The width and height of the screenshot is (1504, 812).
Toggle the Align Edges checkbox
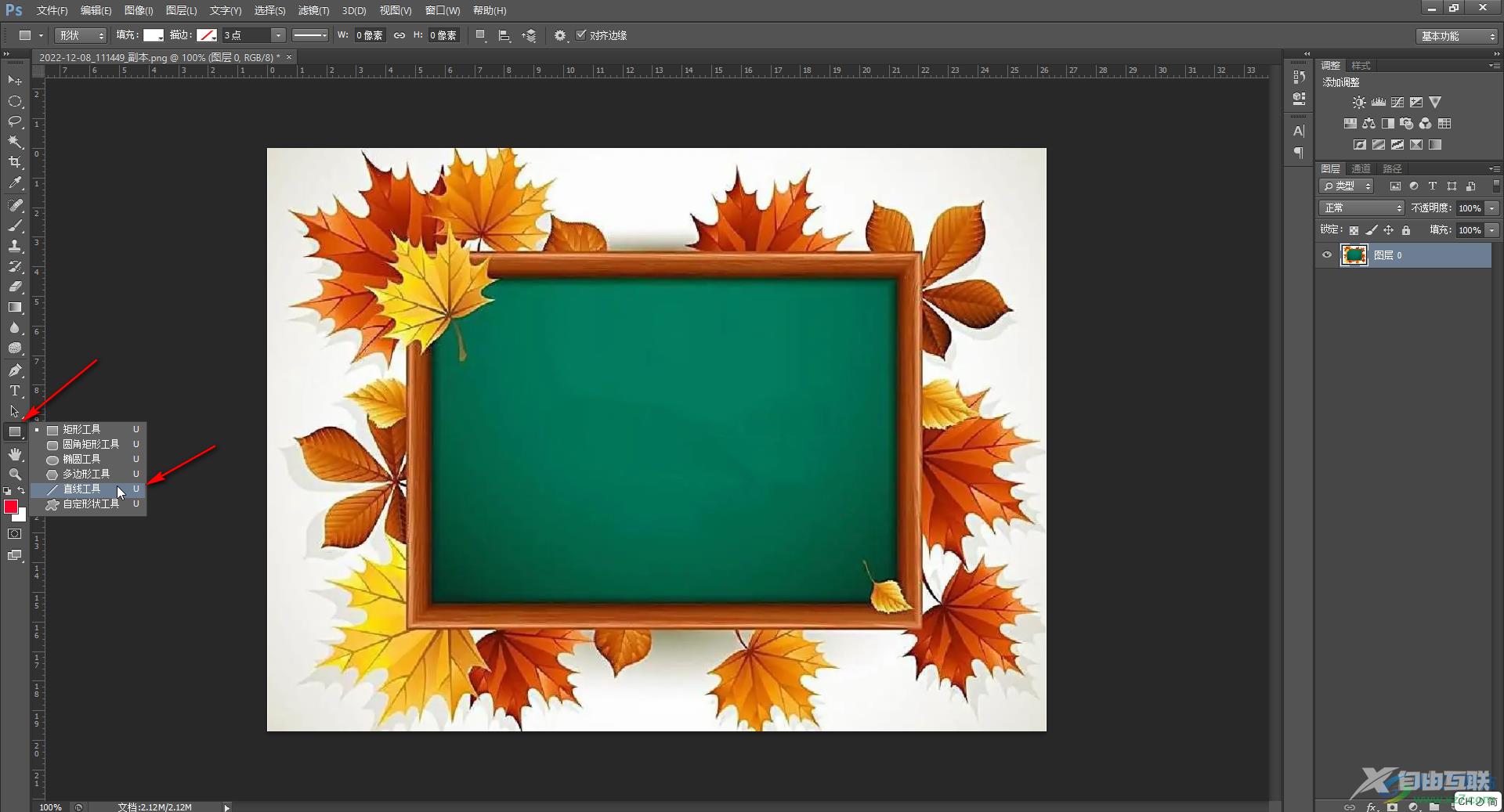click(x=580, y=35)
